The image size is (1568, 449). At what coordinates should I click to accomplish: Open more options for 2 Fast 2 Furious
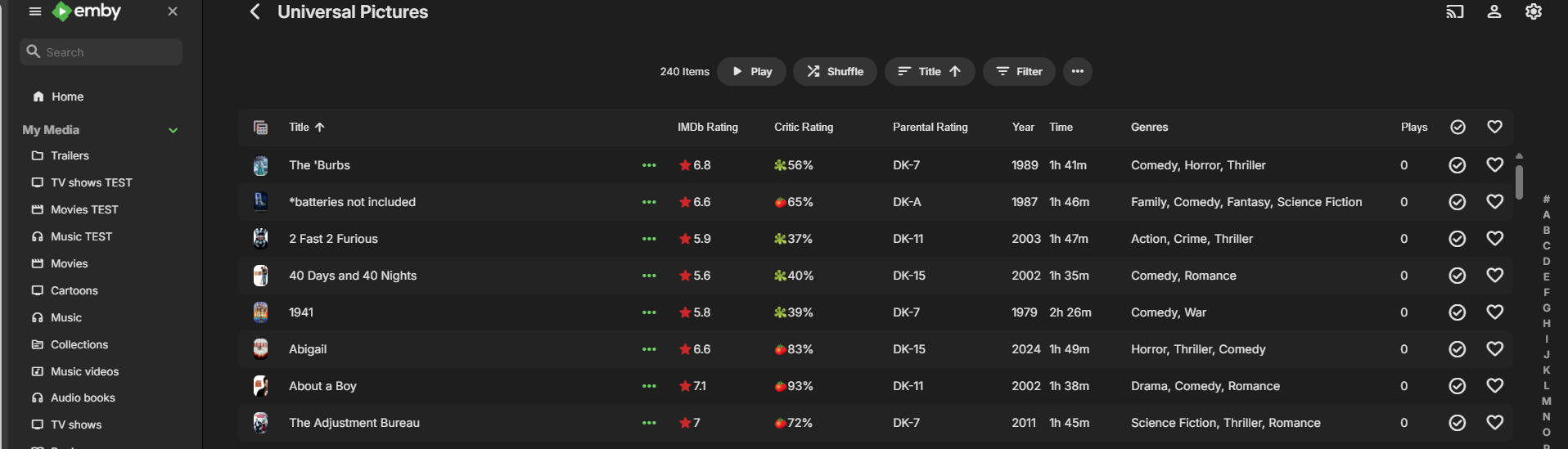[x=649, y=239]
